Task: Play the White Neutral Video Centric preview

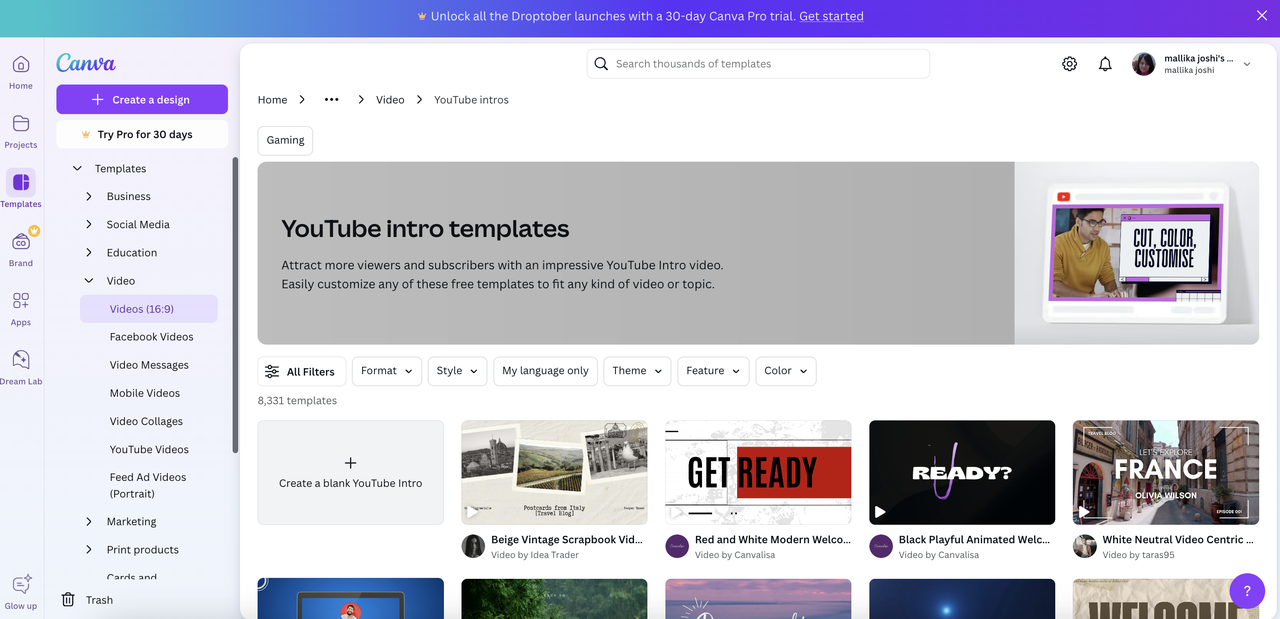Action: pos(1084,512)
